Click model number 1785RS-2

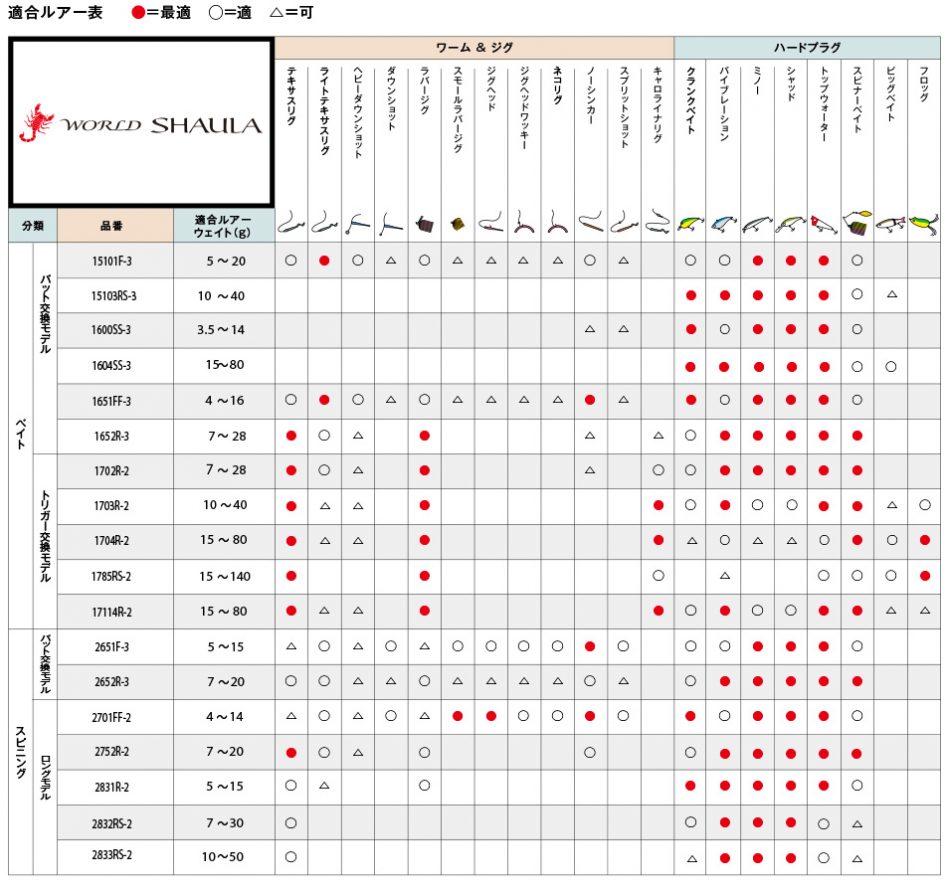point(111,576)
